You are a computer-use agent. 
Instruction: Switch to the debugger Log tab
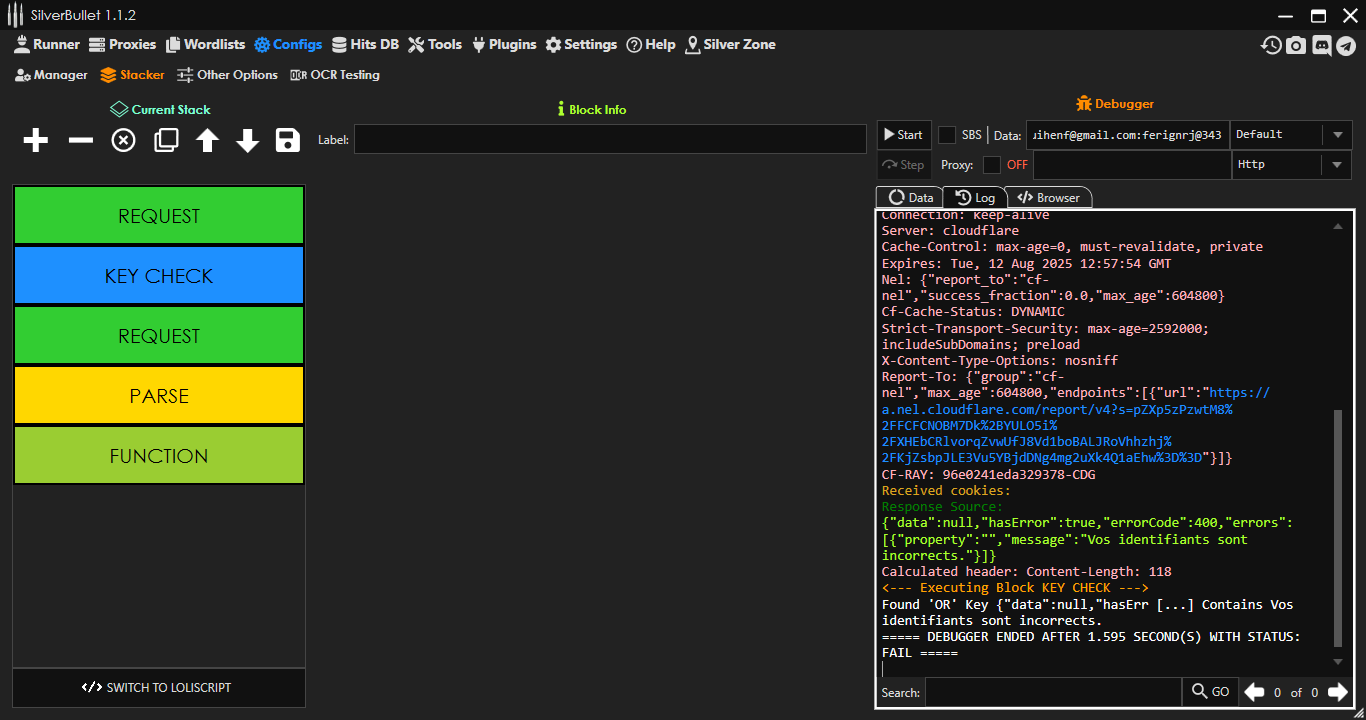[974, 198]
